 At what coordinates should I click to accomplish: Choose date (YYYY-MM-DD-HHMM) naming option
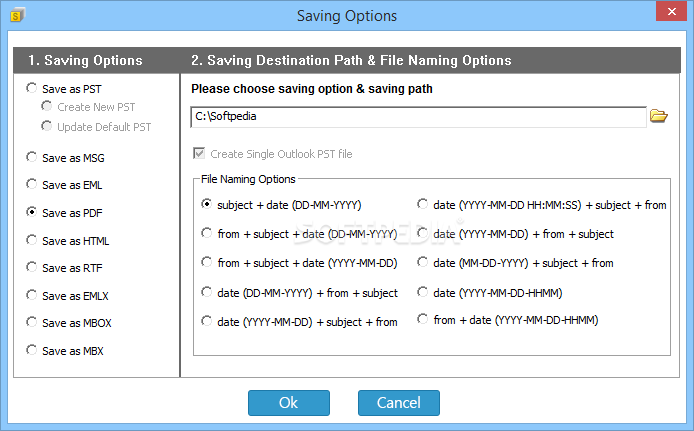click(490, 292)
